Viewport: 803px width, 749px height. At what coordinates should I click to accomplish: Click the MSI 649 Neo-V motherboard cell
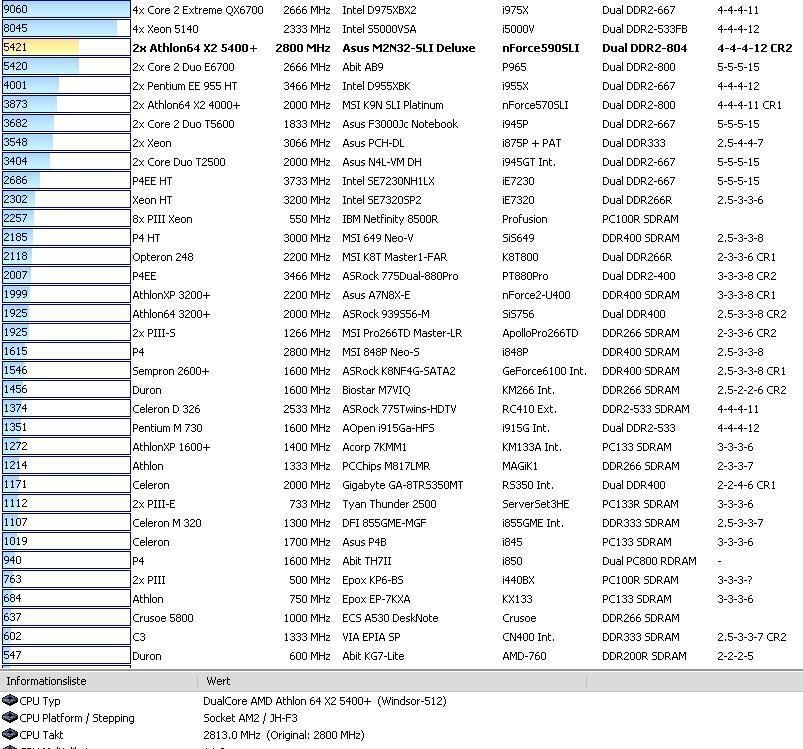[x=377, y=238]
